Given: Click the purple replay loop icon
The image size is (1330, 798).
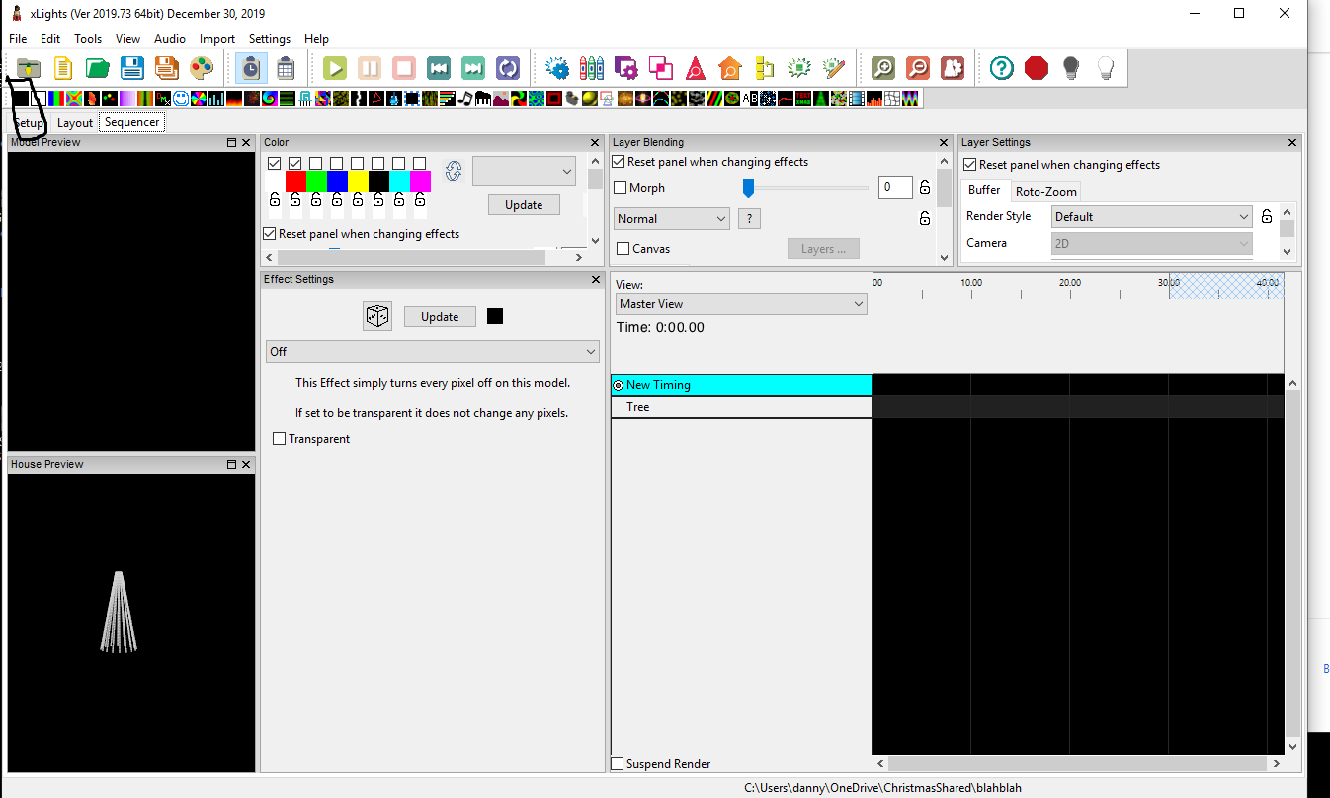Looking at the screenshot, I should 509,68.
